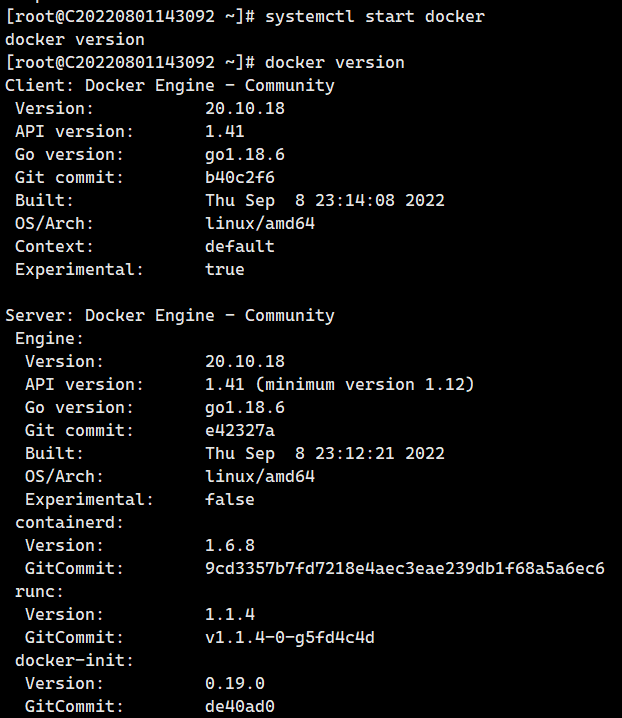Click the server Experimental value 'false'
The width and height of the screenshot is (622, 718).
click(x=229, y=499)
